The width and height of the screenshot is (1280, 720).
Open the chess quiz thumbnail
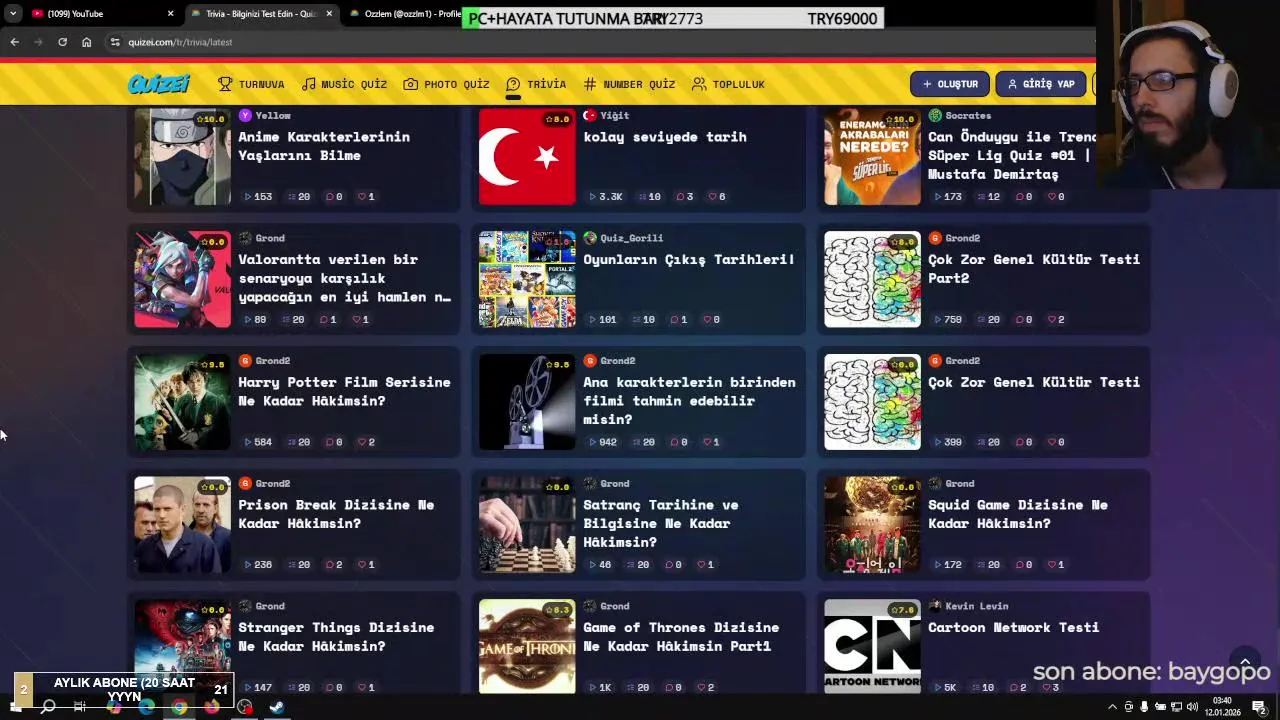527,525
